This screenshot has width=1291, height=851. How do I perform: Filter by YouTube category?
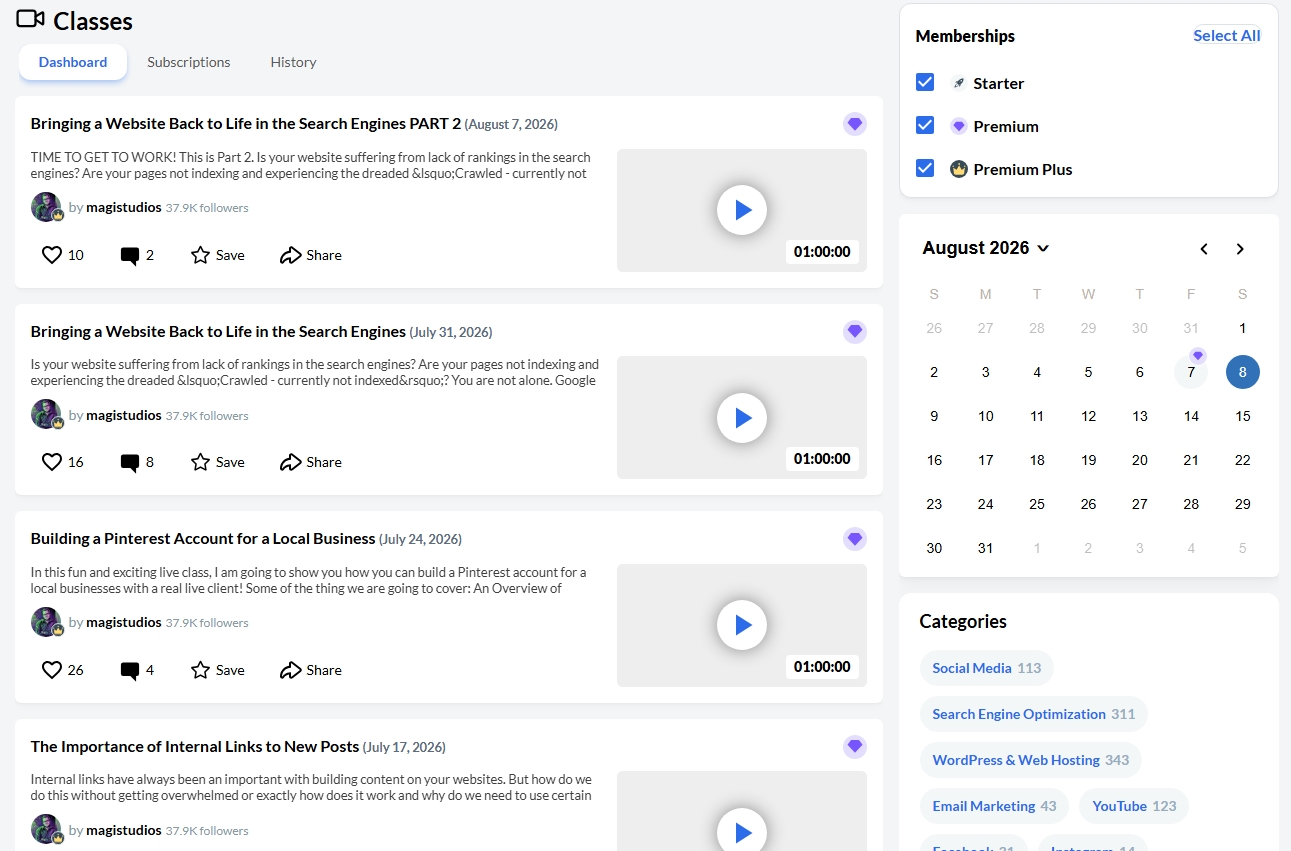[1134, 806]
